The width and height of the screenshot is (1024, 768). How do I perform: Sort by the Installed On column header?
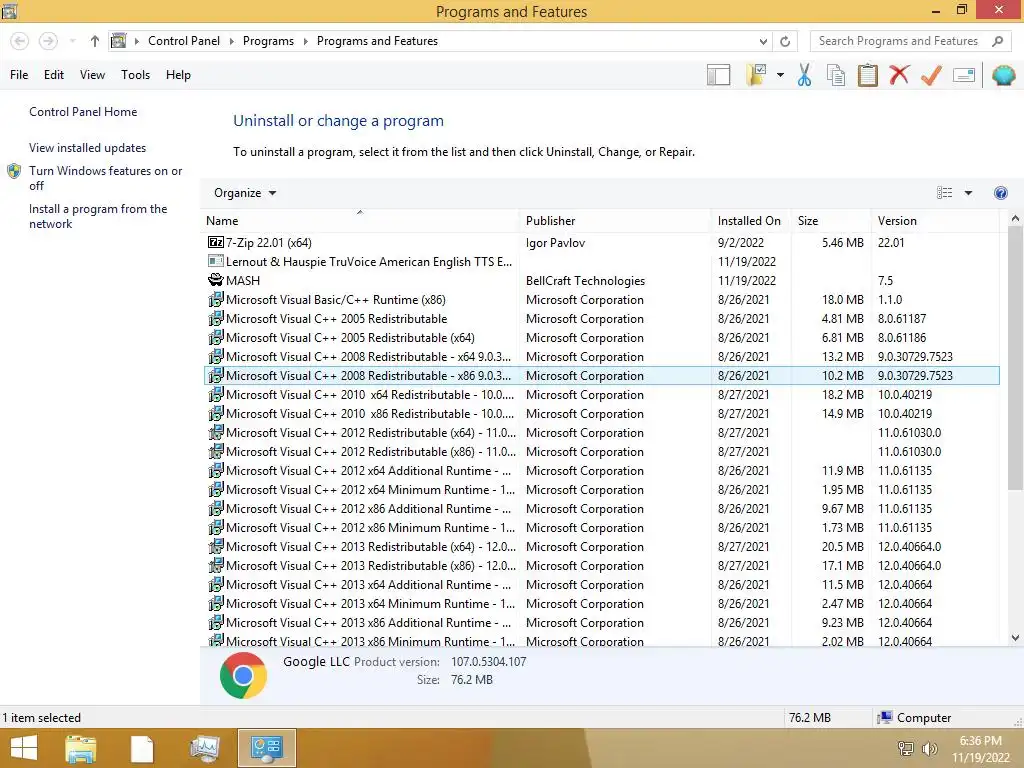coord(751,221)
